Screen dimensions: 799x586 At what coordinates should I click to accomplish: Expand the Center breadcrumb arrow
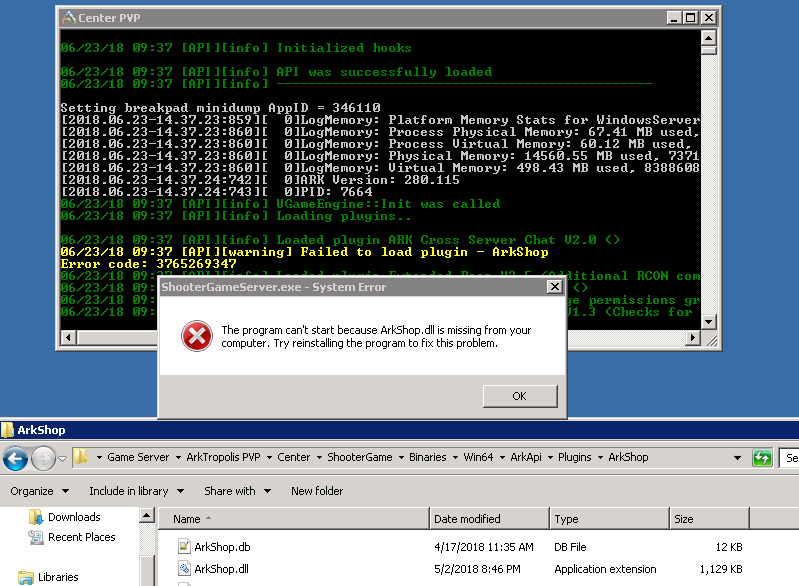tap(319, 458)
